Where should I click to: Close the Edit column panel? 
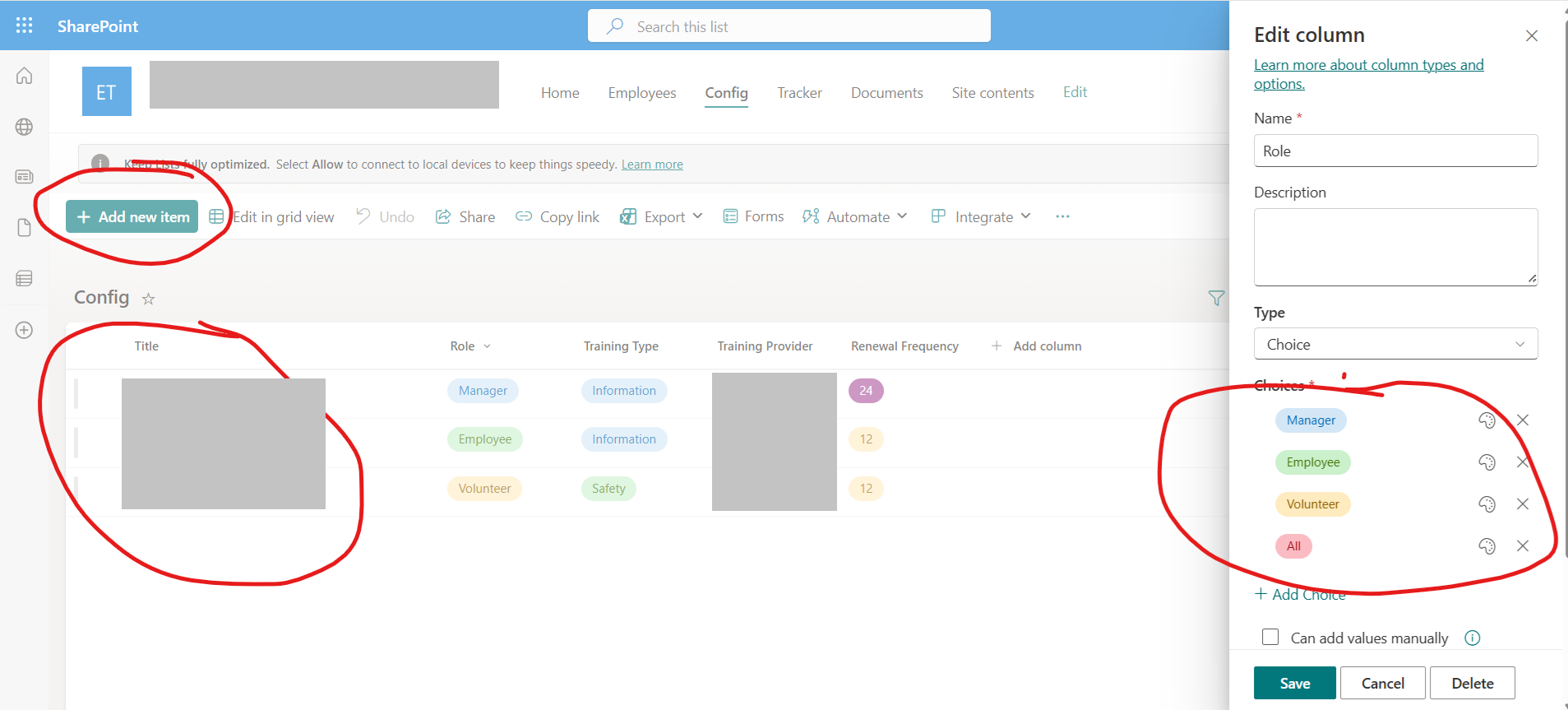(x=1532, y=35)
